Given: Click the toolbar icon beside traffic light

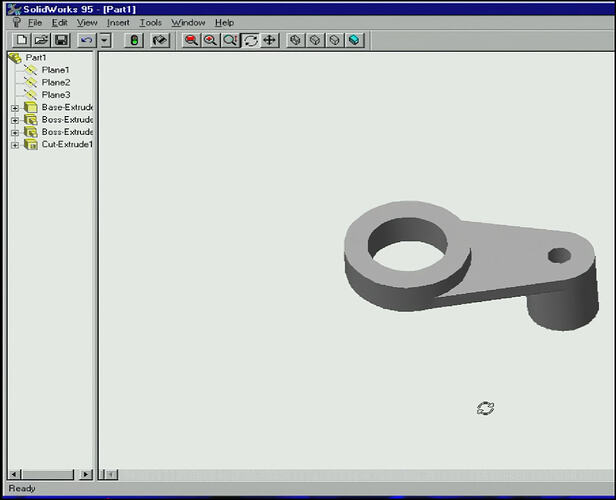Looking at the screenshot, I should pos(160,40).
